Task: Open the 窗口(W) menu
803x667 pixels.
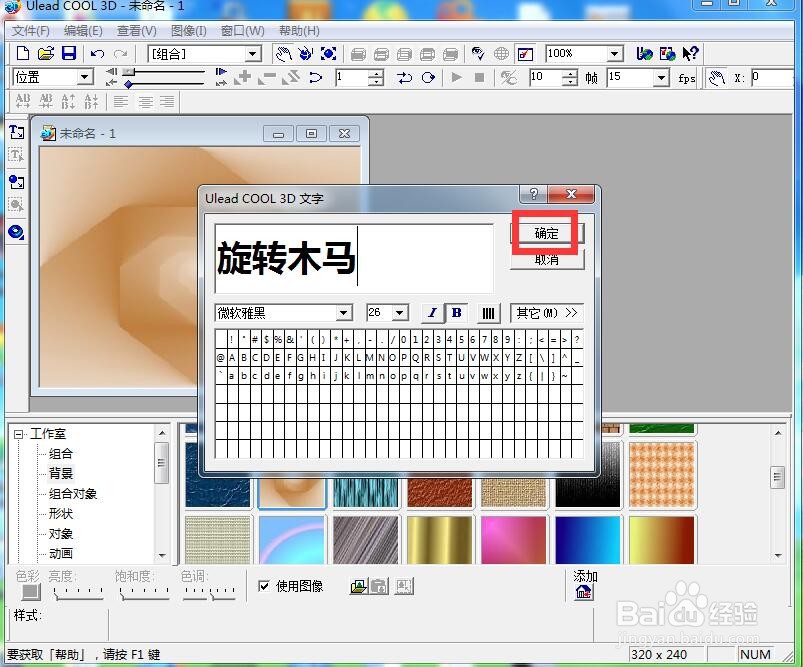Action: (243, 31)
